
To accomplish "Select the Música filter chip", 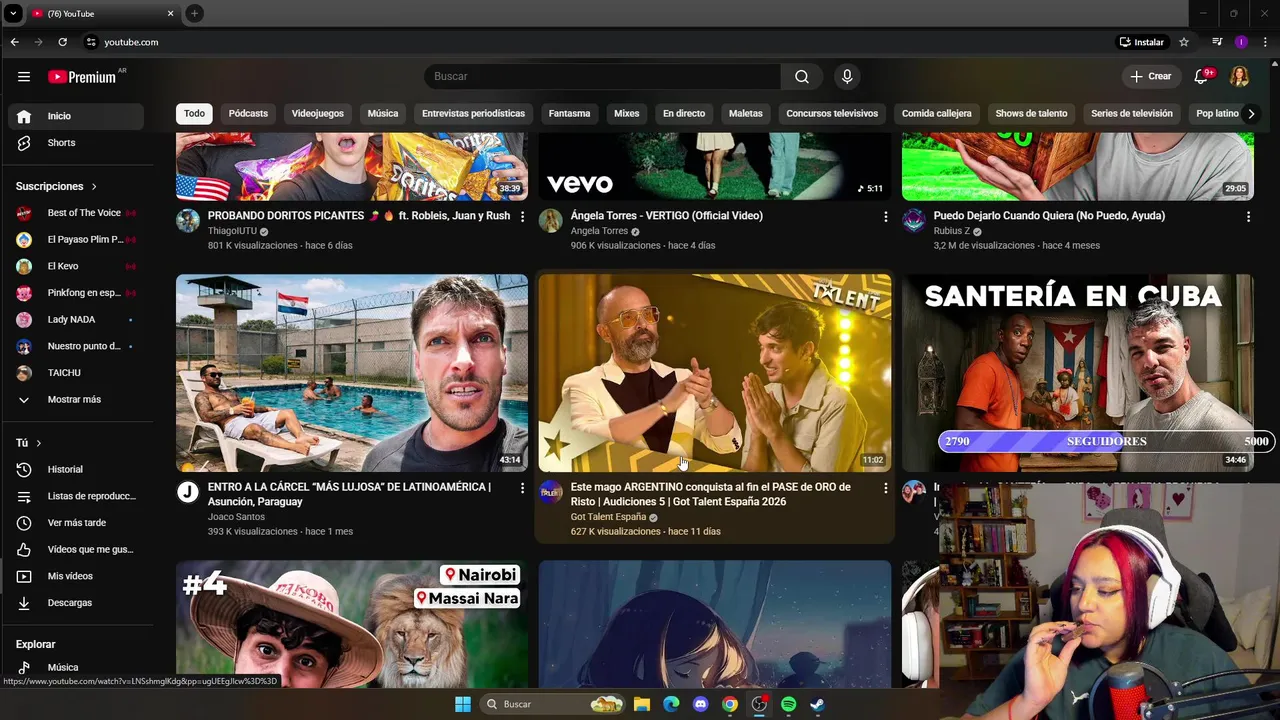I will coord(383,114).
